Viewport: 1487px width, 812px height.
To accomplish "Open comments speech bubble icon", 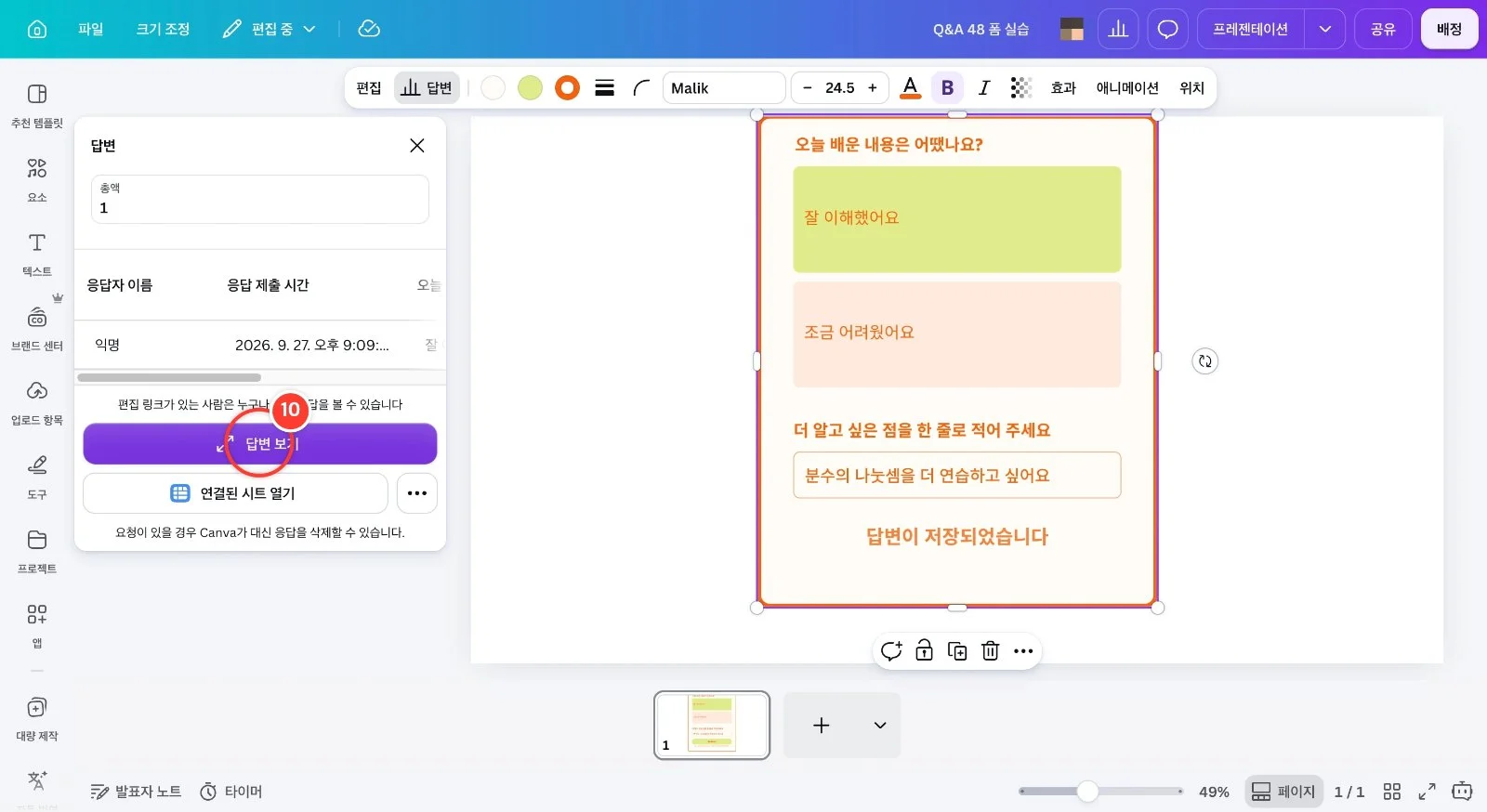I will tap(1167, 29).
